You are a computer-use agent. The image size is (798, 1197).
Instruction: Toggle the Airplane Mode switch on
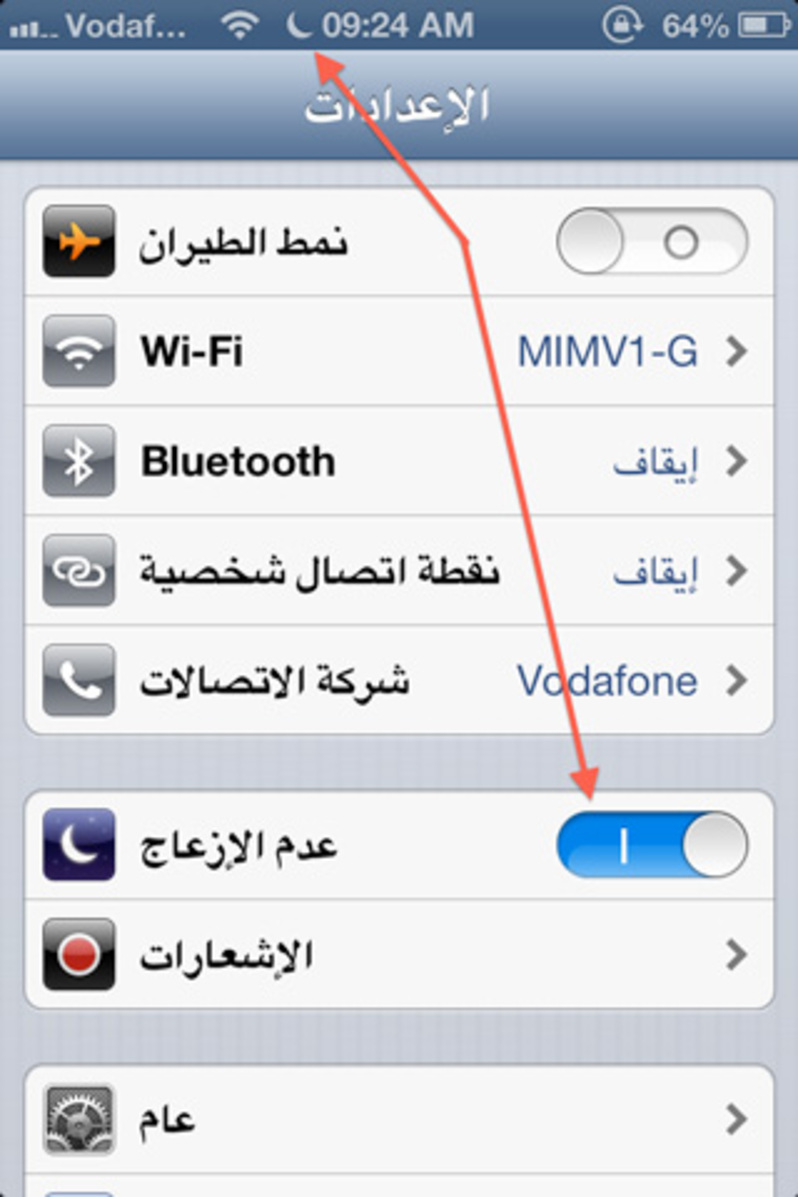652,242
